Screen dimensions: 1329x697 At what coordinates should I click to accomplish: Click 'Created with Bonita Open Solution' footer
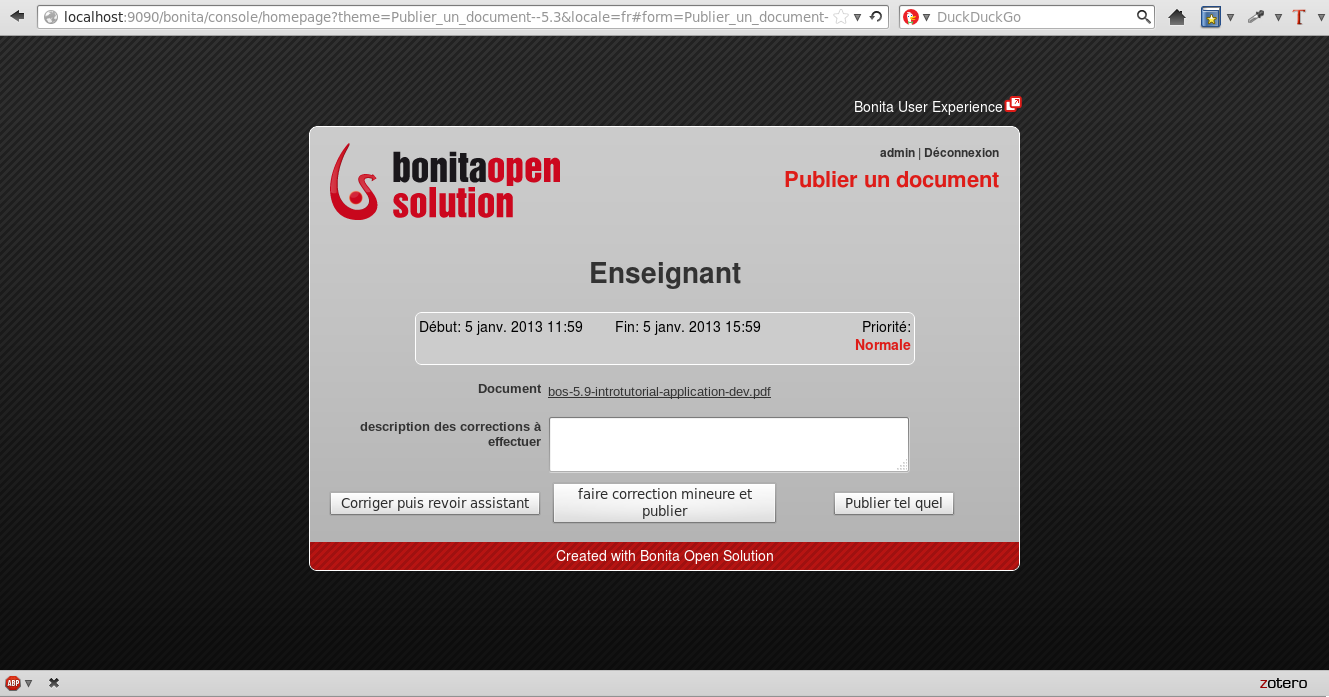(665, 556)
